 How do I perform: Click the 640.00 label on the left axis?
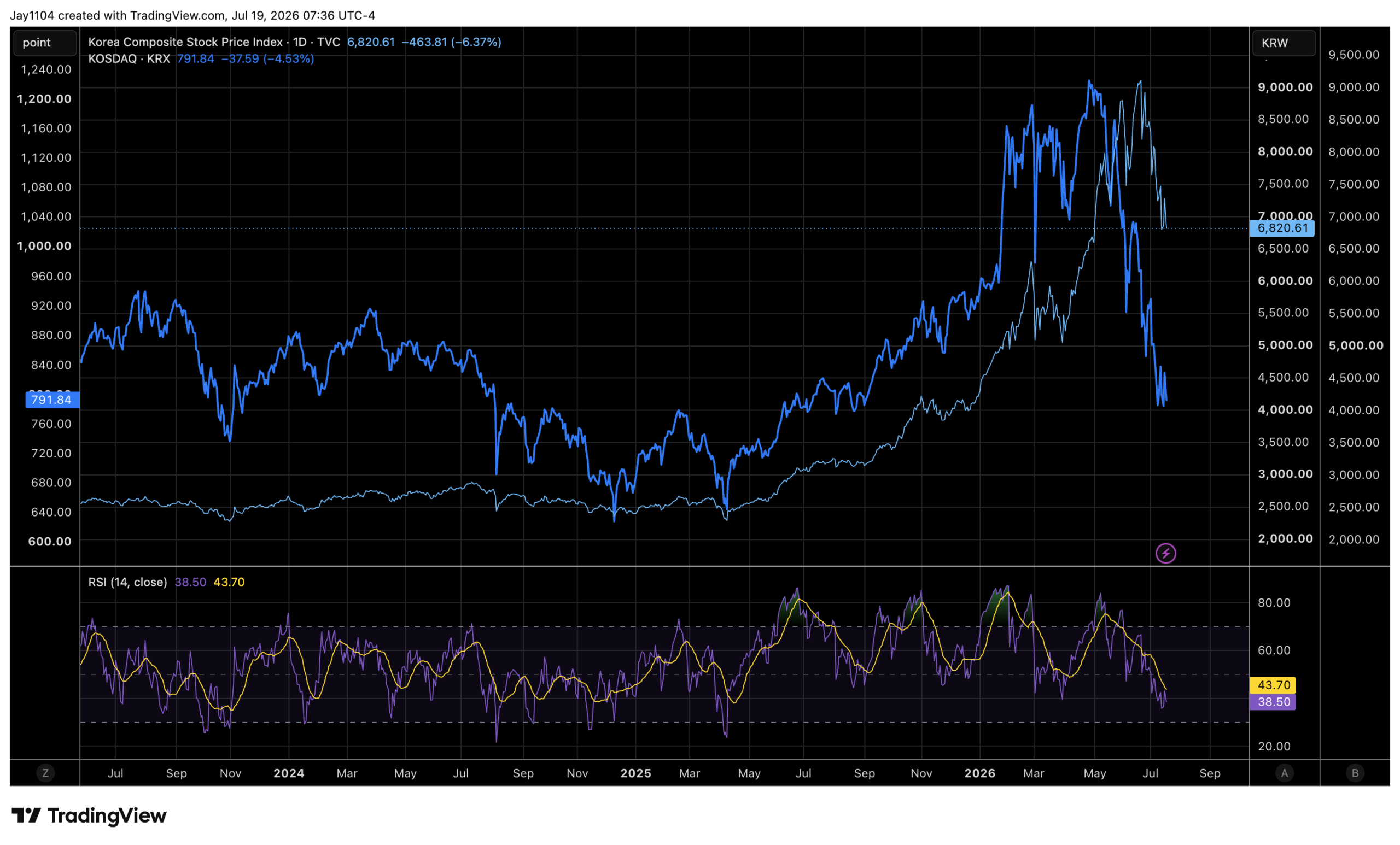click(x=51, y=512)
